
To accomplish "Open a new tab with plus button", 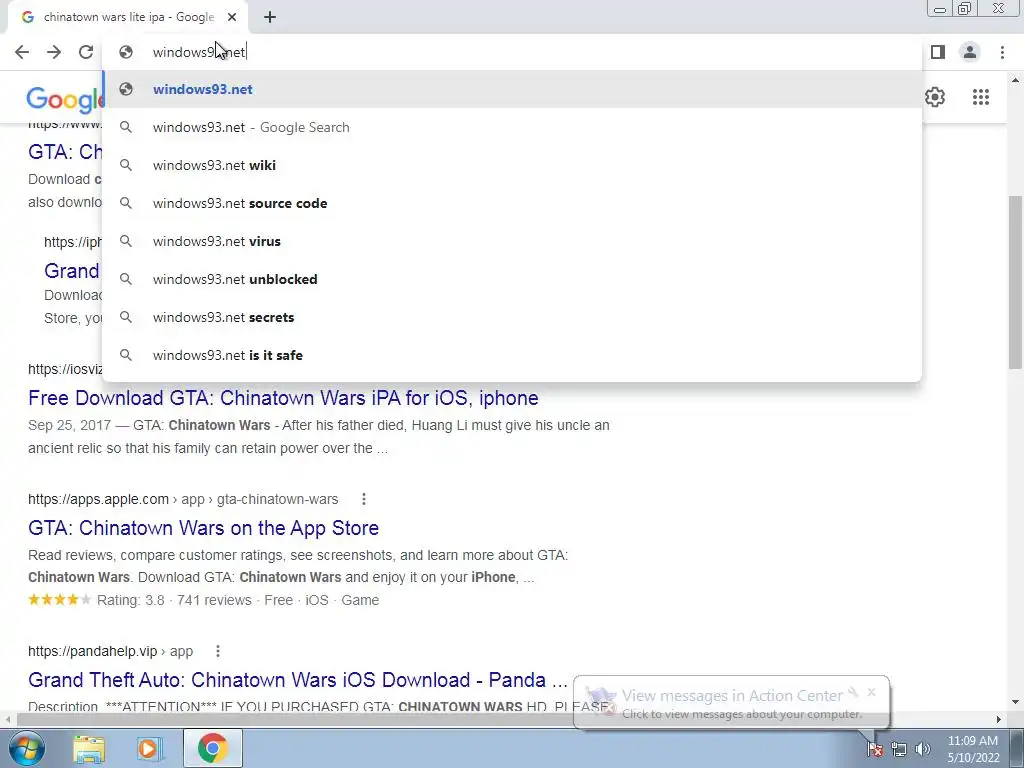I will [x=270, y=17].
